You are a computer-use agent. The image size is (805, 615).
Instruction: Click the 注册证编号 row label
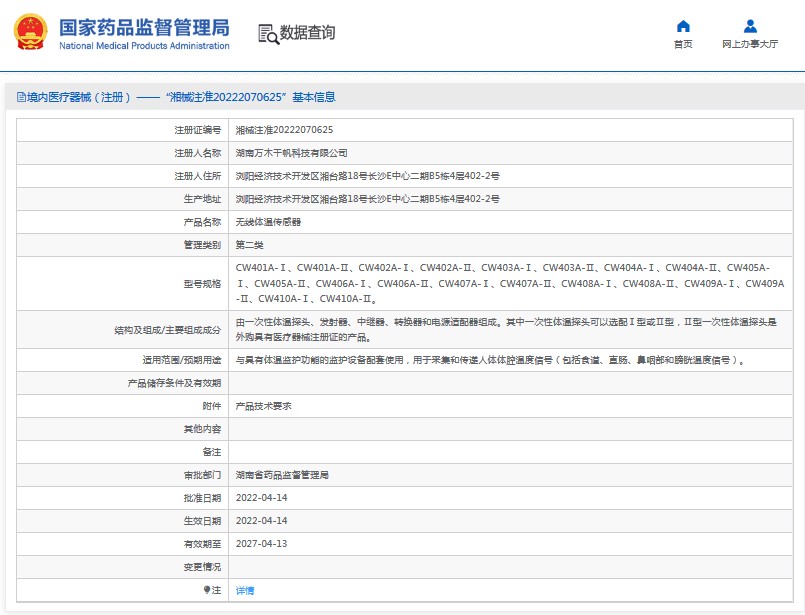tap(198, 130)
